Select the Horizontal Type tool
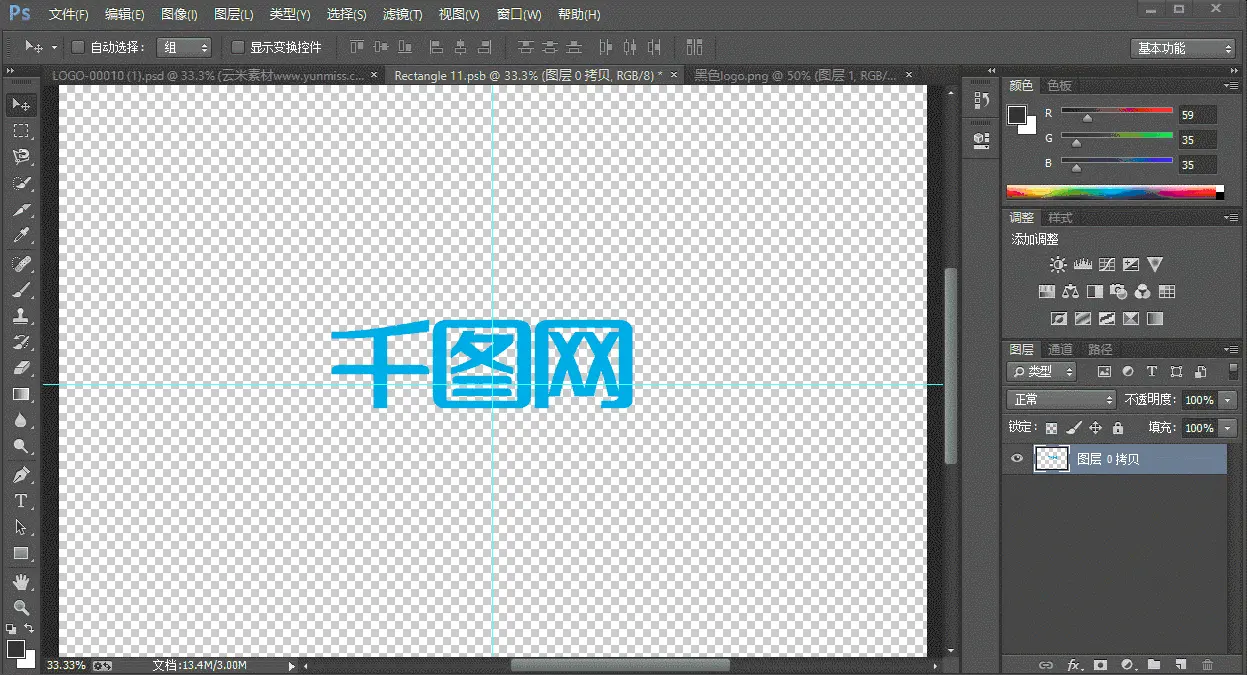This screenshot has width=1247, height=675. [x=20, y=501]
